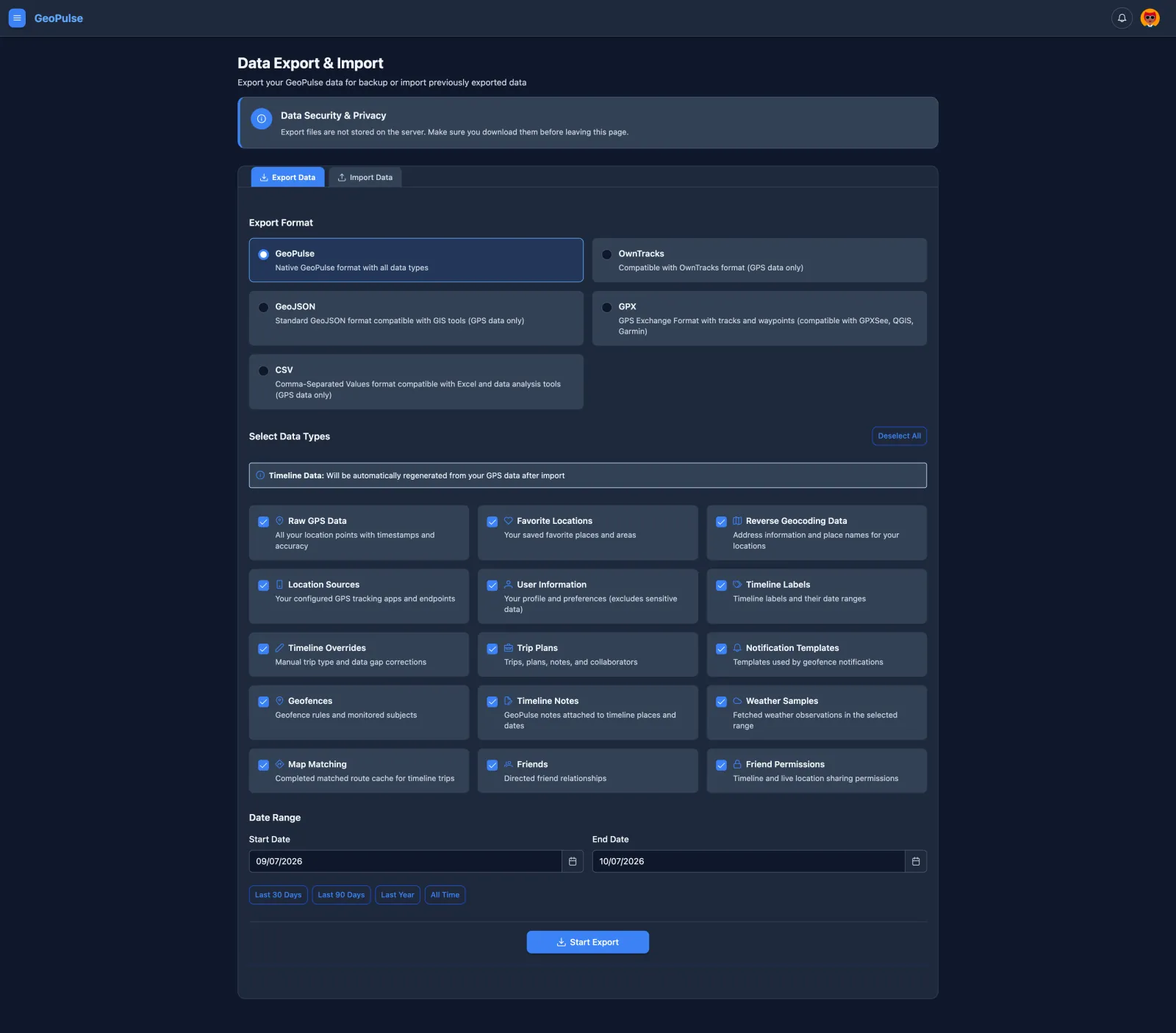Uncheck the Favorite Locations checkbox
Screen dimensions: 1176x1033
[492, 522]
